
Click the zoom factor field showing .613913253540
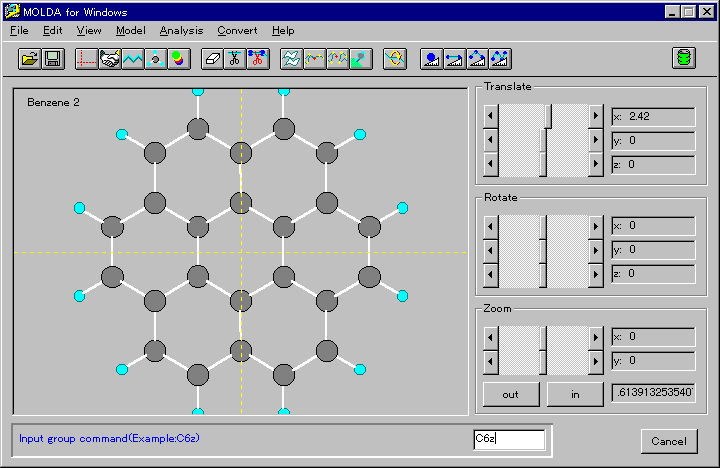point(653,393)
